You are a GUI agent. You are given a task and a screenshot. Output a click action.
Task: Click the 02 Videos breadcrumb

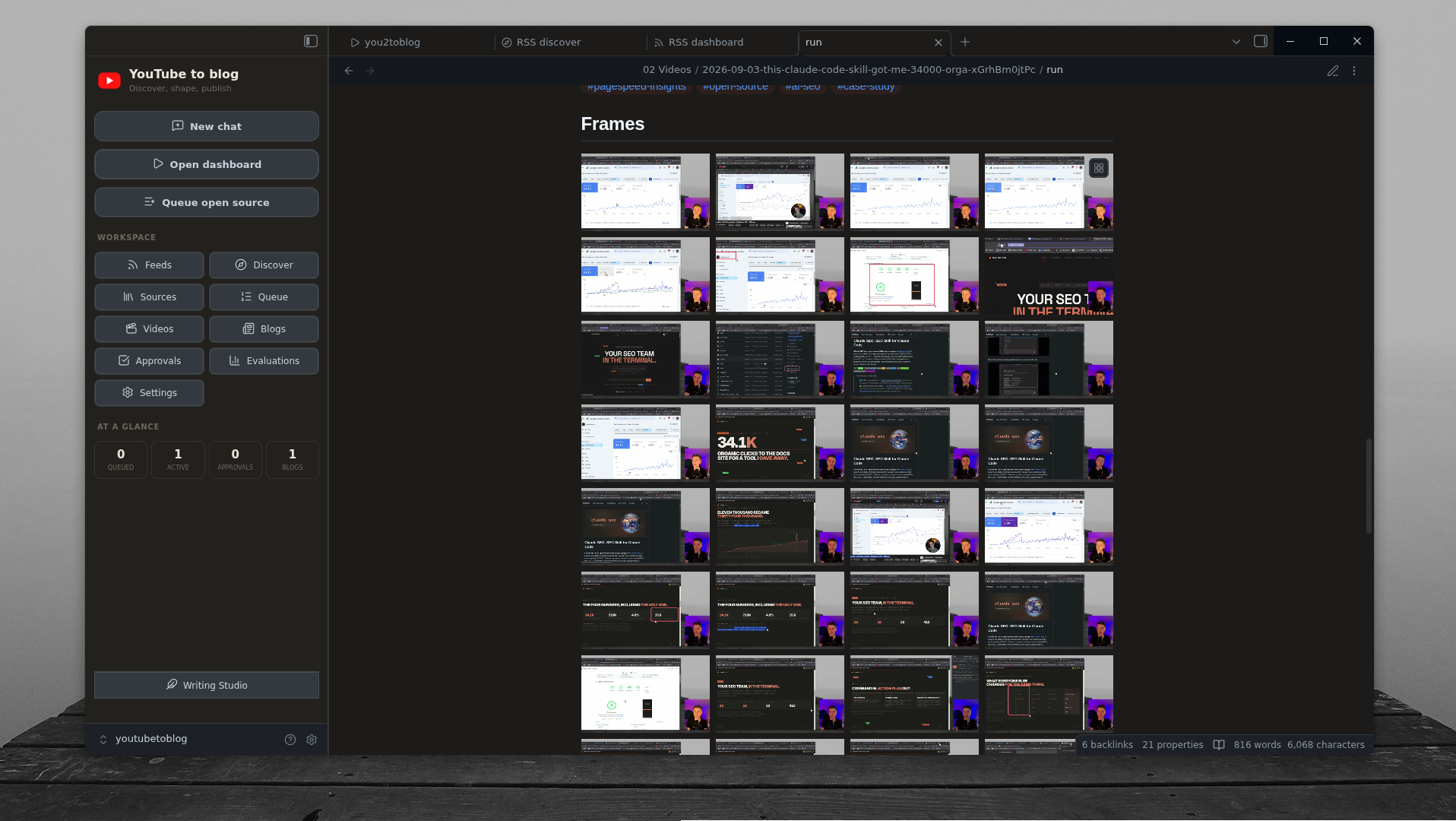click(667, 70)
